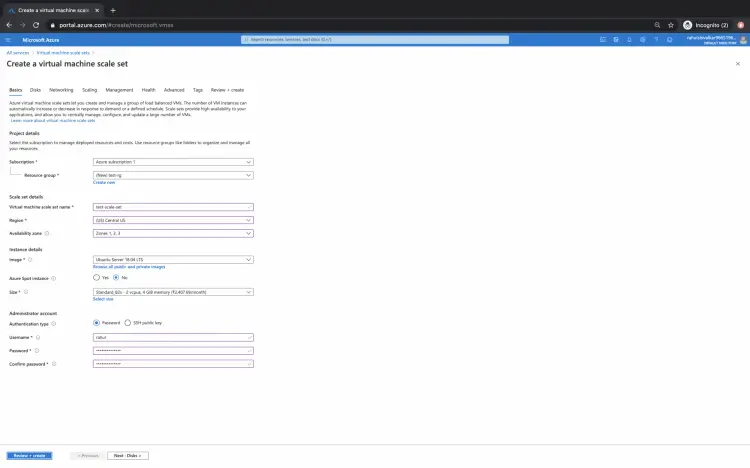The image size is (750, 468).
Task: Open Azure help question mark
Action: click(656, 40)
